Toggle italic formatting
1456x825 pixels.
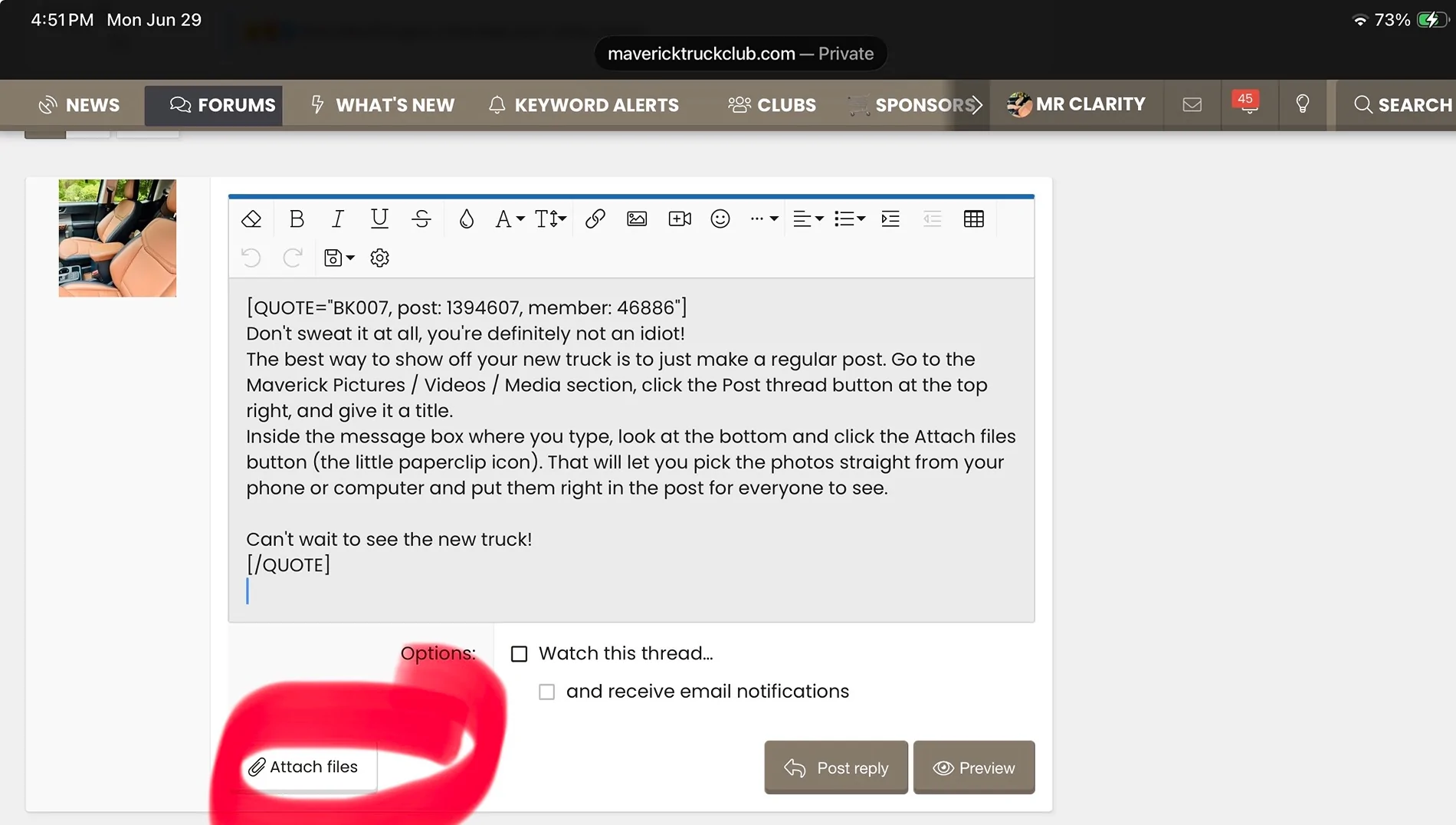[337, 219]
